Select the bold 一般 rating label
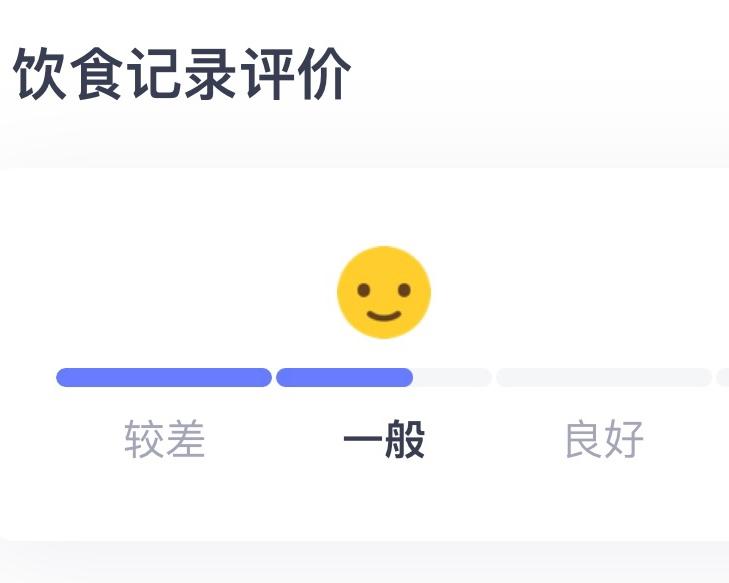The width and height of the screenshot is (729, 583). coord(384,440)
